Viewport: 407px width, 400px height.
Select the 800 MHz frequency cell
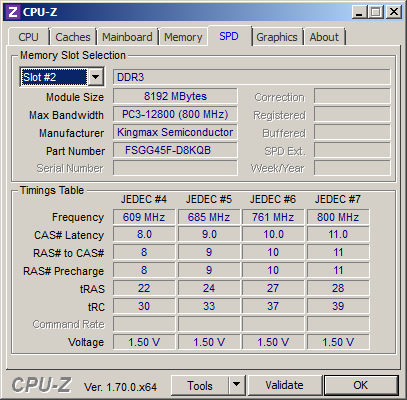338,217
